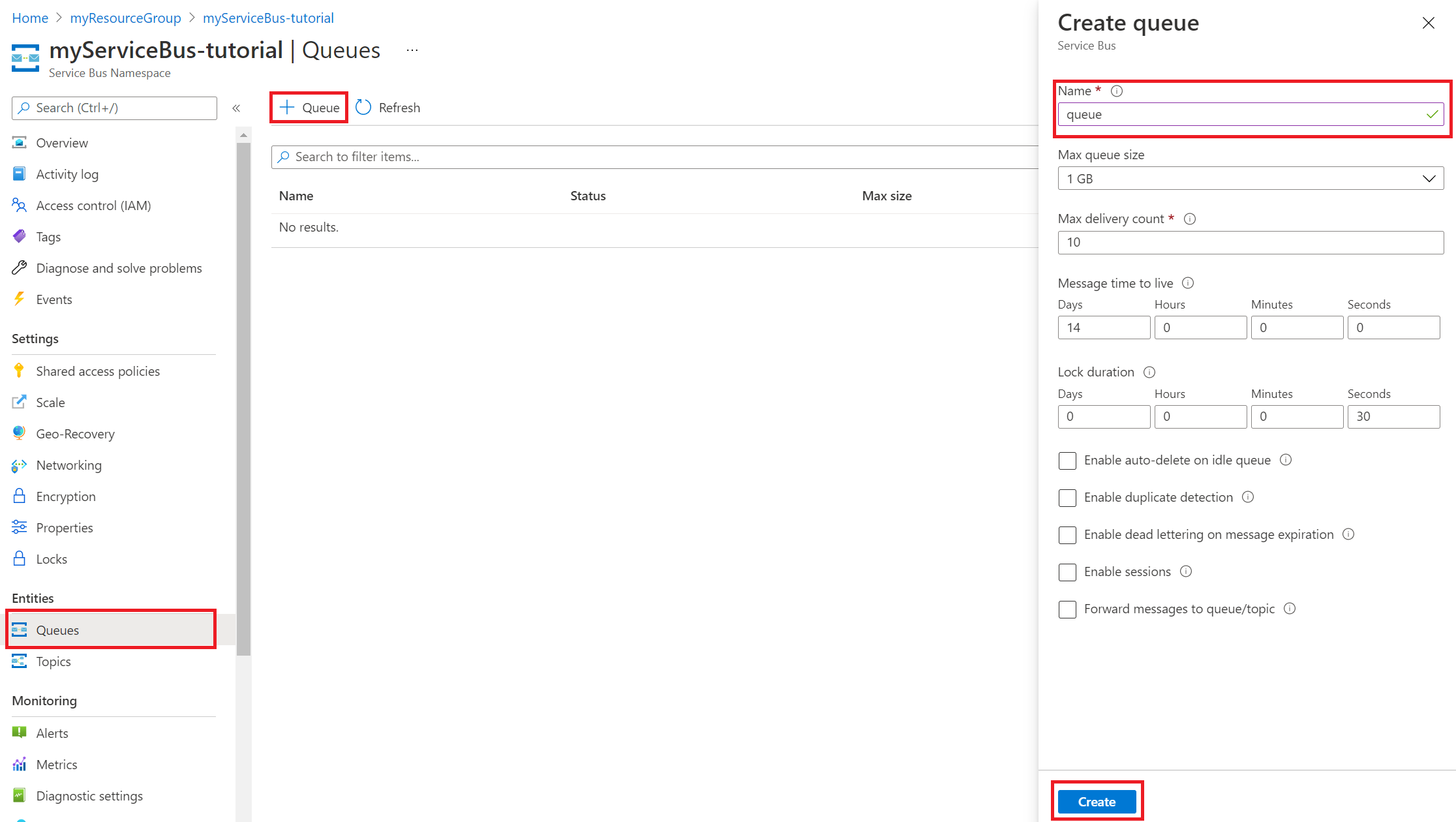Click the Shared access policies icon
The height and width of the screenshot is (822, 1456).
click(x=20, y=370)
